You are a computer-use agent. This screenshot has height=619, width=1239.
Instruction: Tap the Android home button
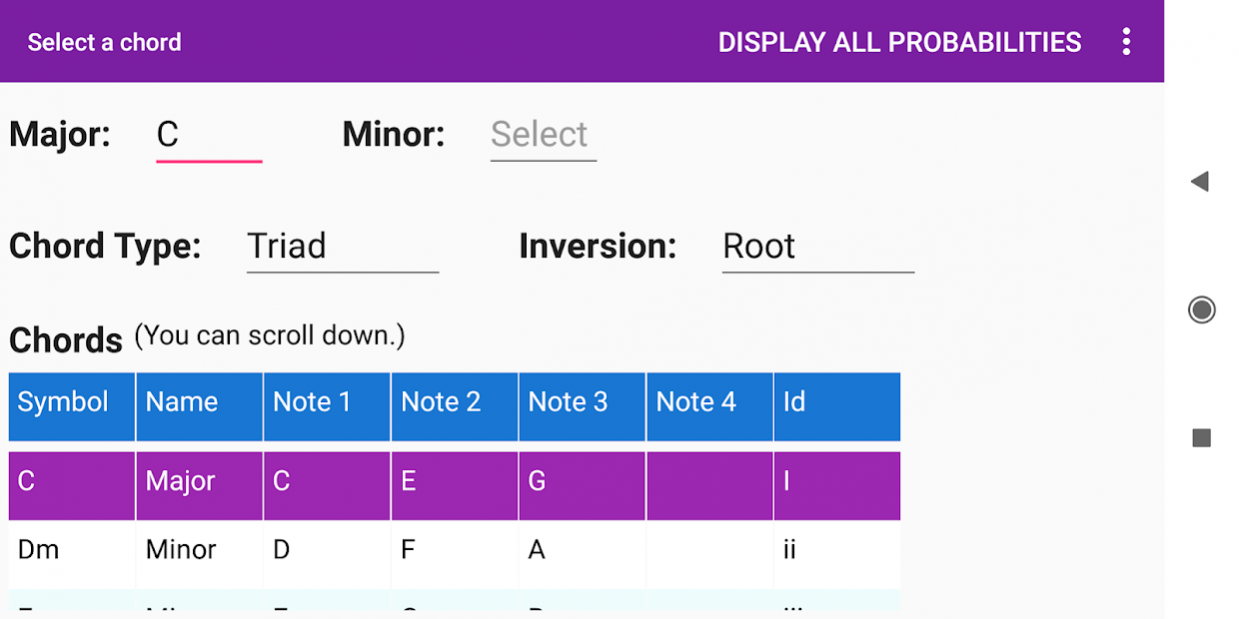coord(1200,310)
